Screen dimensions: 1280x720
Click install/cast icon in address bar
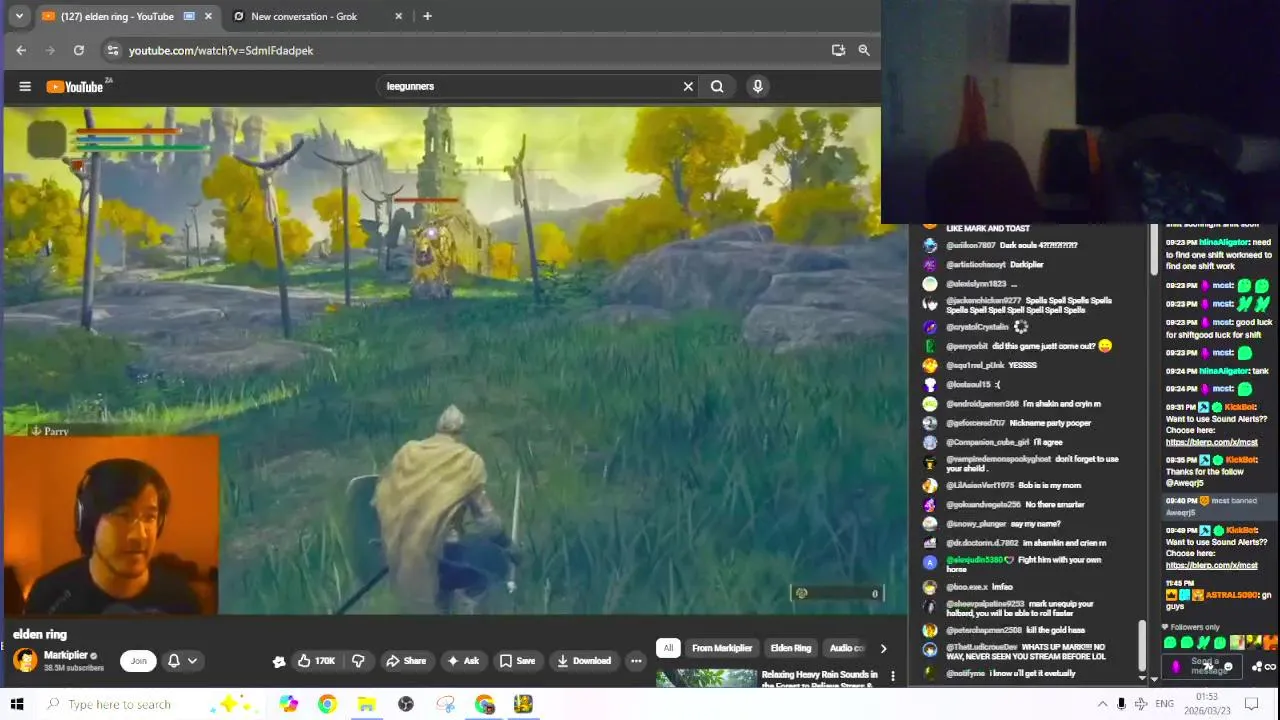(x=838, y=50)
